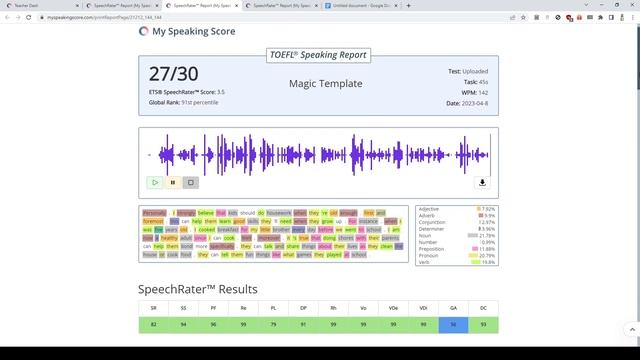Click the SS column header

(183, 308)
